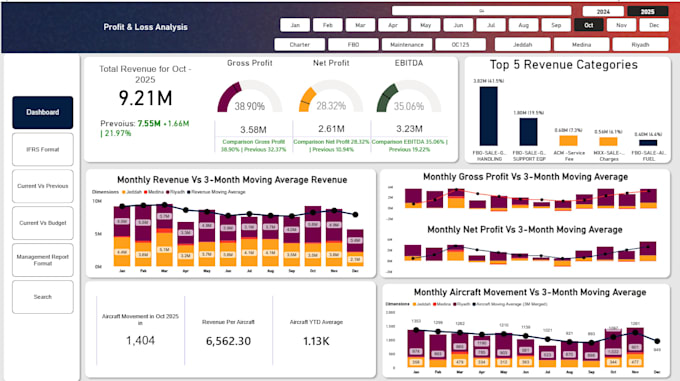This screenshot has width=680, height=381.
Task: Filter by OC125 business line
Action: pos(460,45)
